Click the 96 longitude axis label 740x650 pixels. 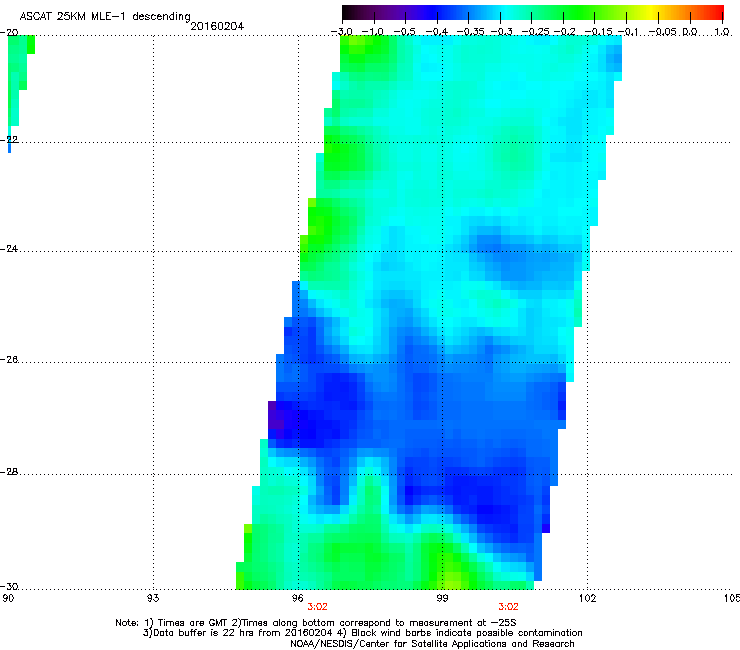[x=298, y=598]
